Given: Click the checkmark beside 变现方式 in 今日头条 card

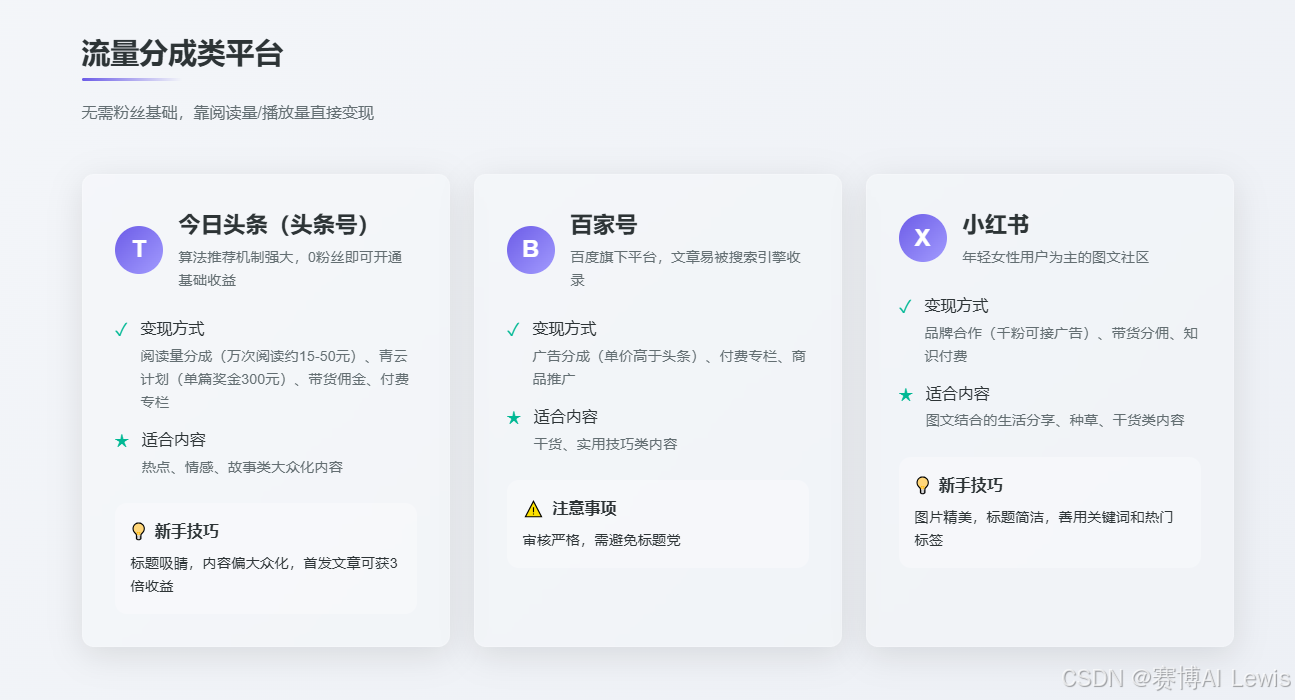Looking at the screenshot, I should click(x=122, y=329).
